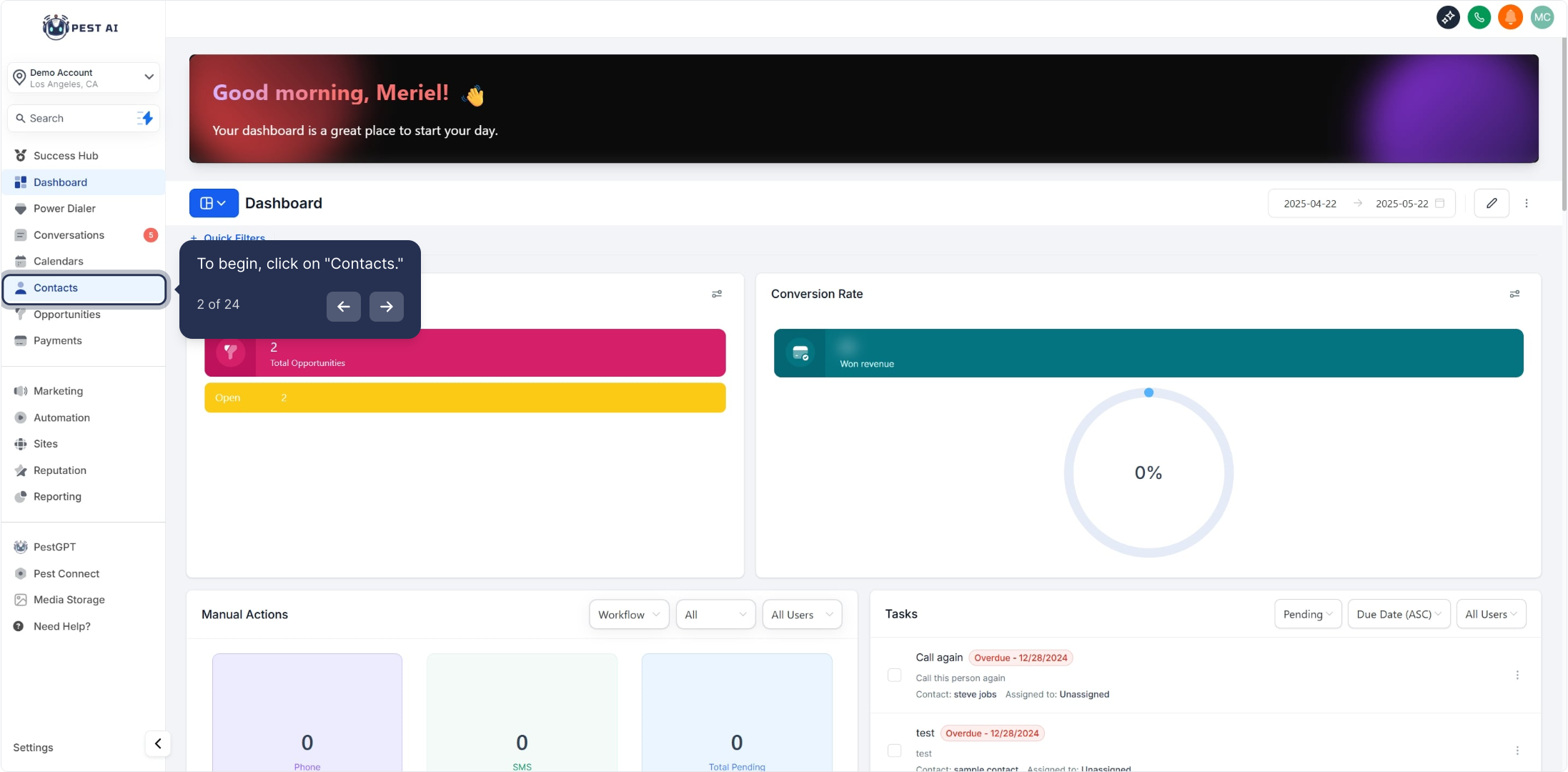The image size is (1568, 772).
Task: Open the dashboard three-dot options menu
Action: (x=1527, y=203)
